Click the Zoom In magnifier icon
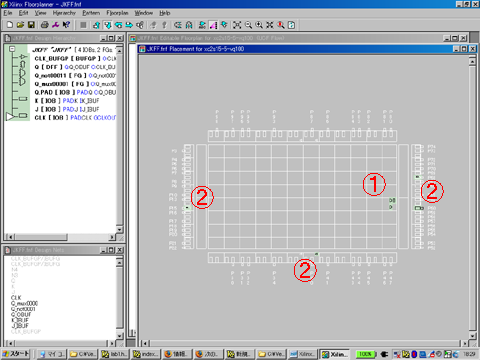This screenshot has height=360, width=480. click(259, 25)
